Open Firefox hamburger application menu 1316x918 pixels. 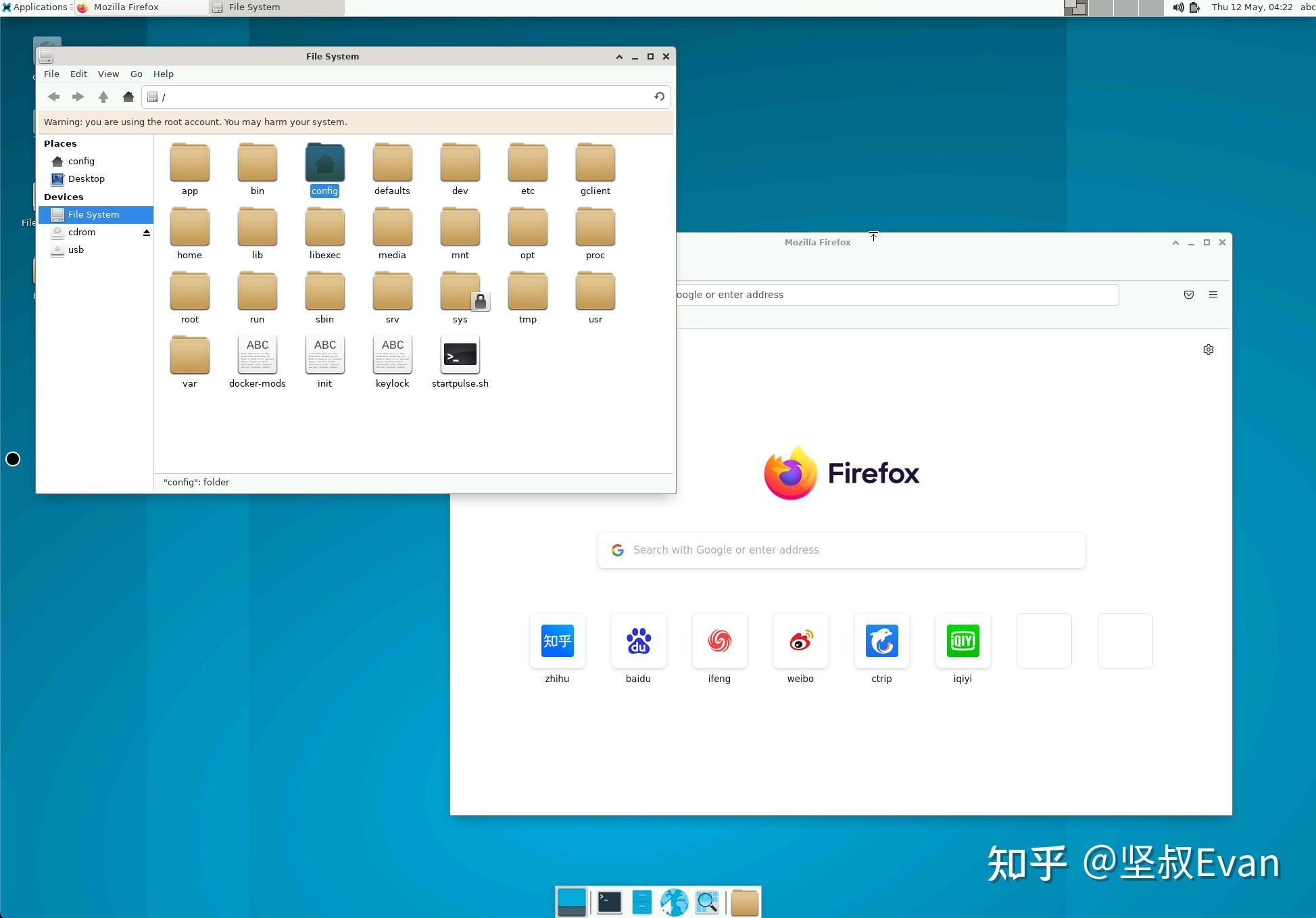[x=1213, y=295]
